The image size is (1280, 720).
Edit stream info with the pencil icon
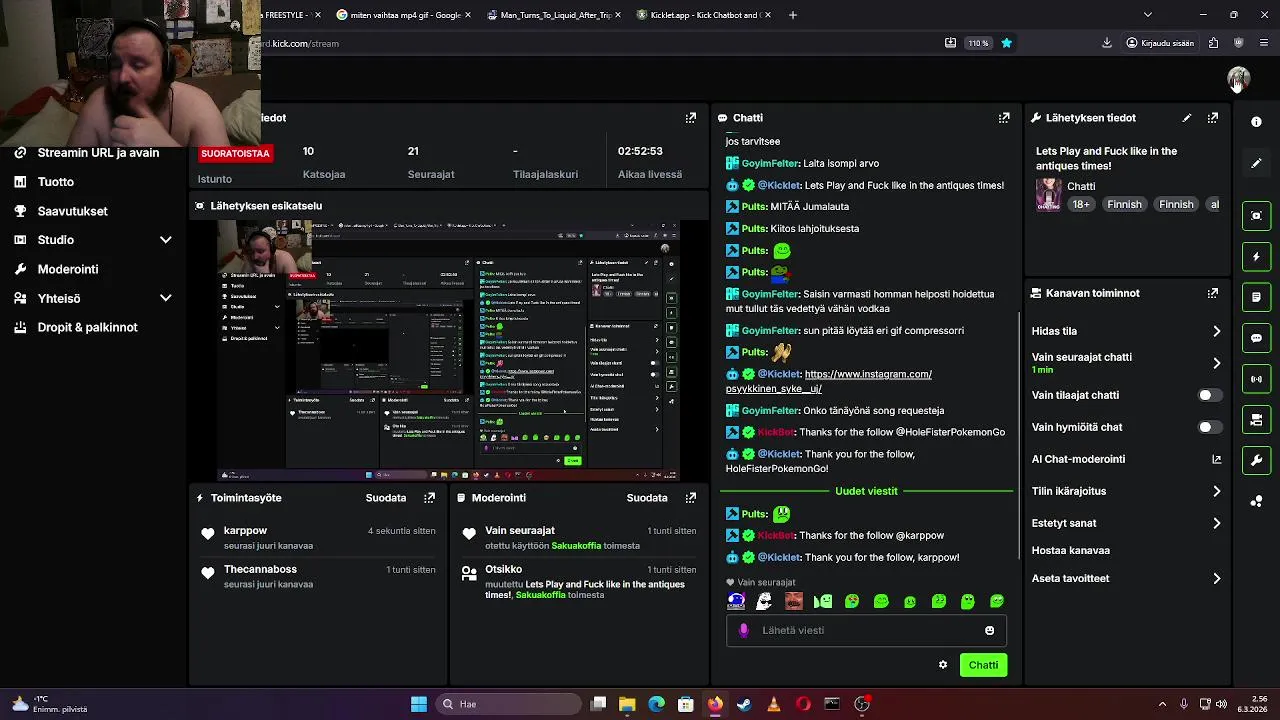pos(1187,118)
